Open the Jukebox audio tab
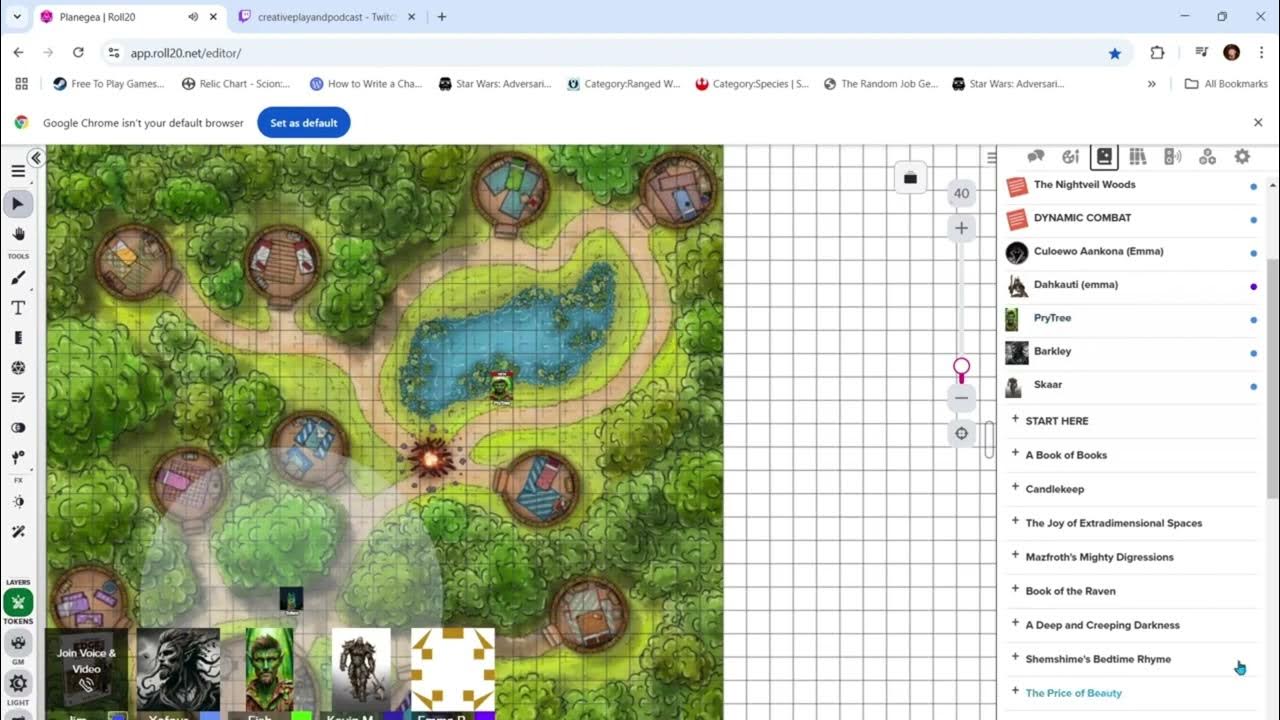The image size is (1280, 720). (x=1173, y=157)
